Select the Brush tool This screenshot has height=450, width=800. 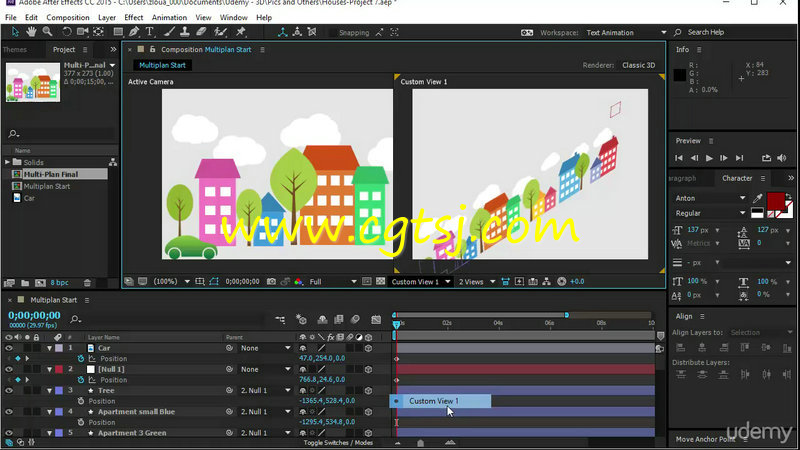[169, 32]
